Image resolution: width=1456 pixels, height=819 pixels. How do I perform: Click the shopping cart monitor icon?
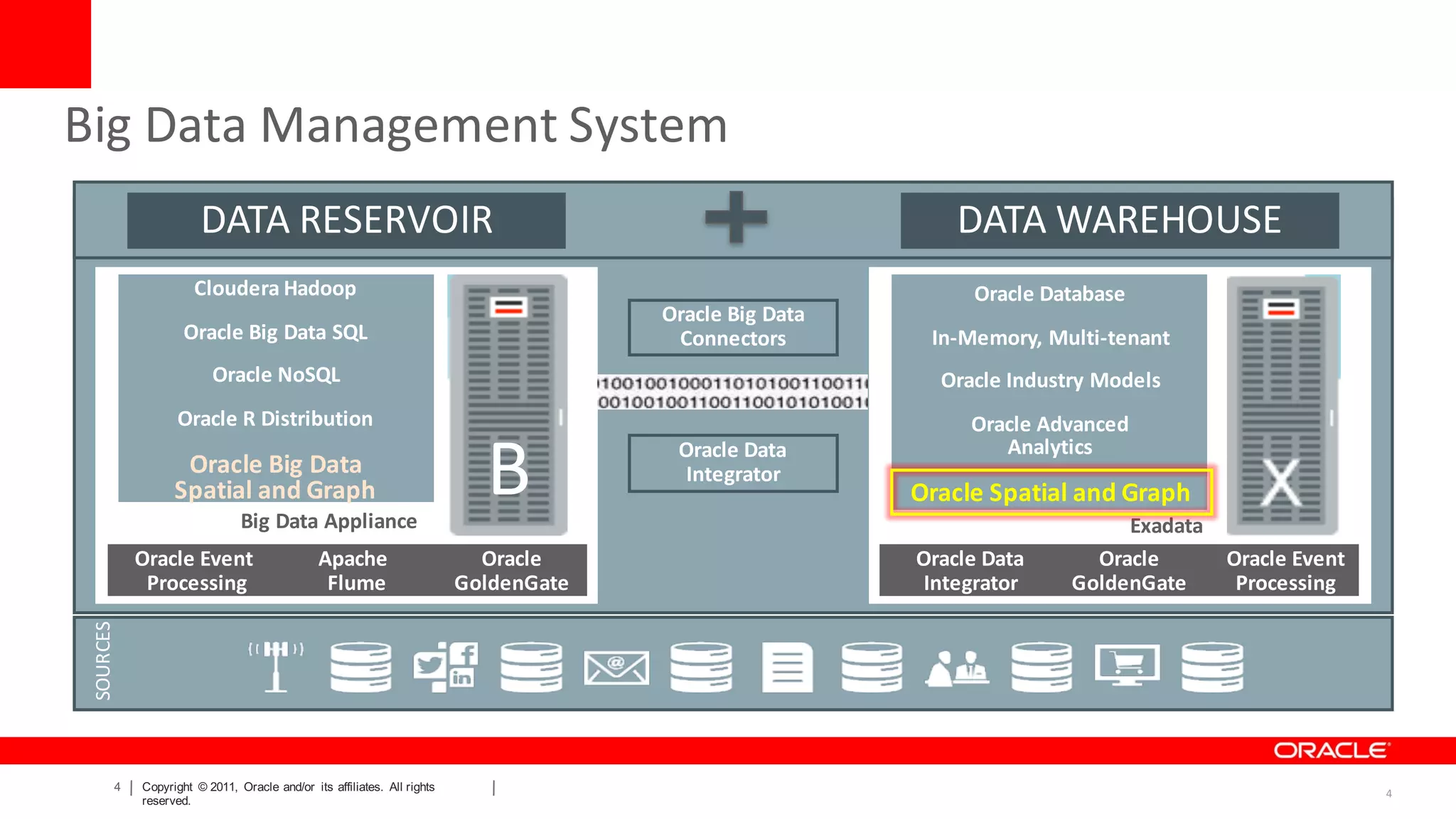point(1127,665)
